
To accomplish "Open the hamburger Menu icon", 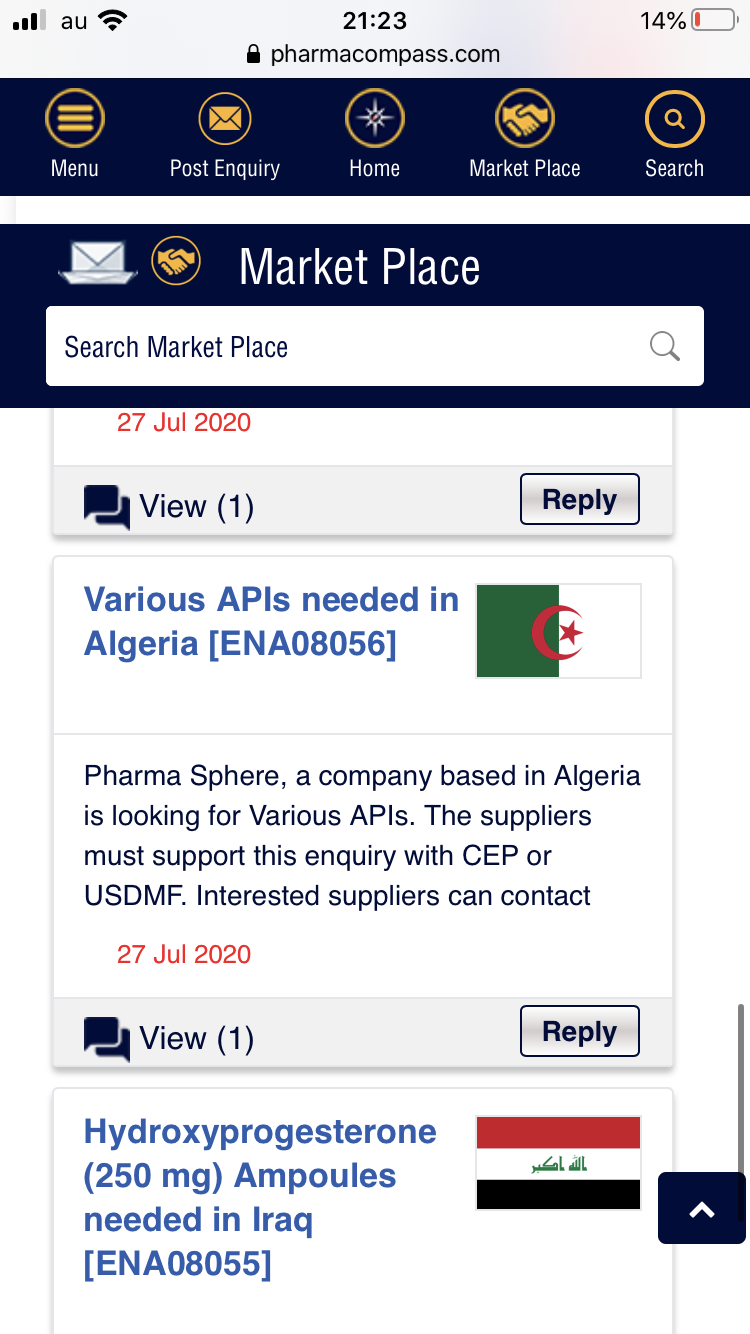I will (75, 120).
